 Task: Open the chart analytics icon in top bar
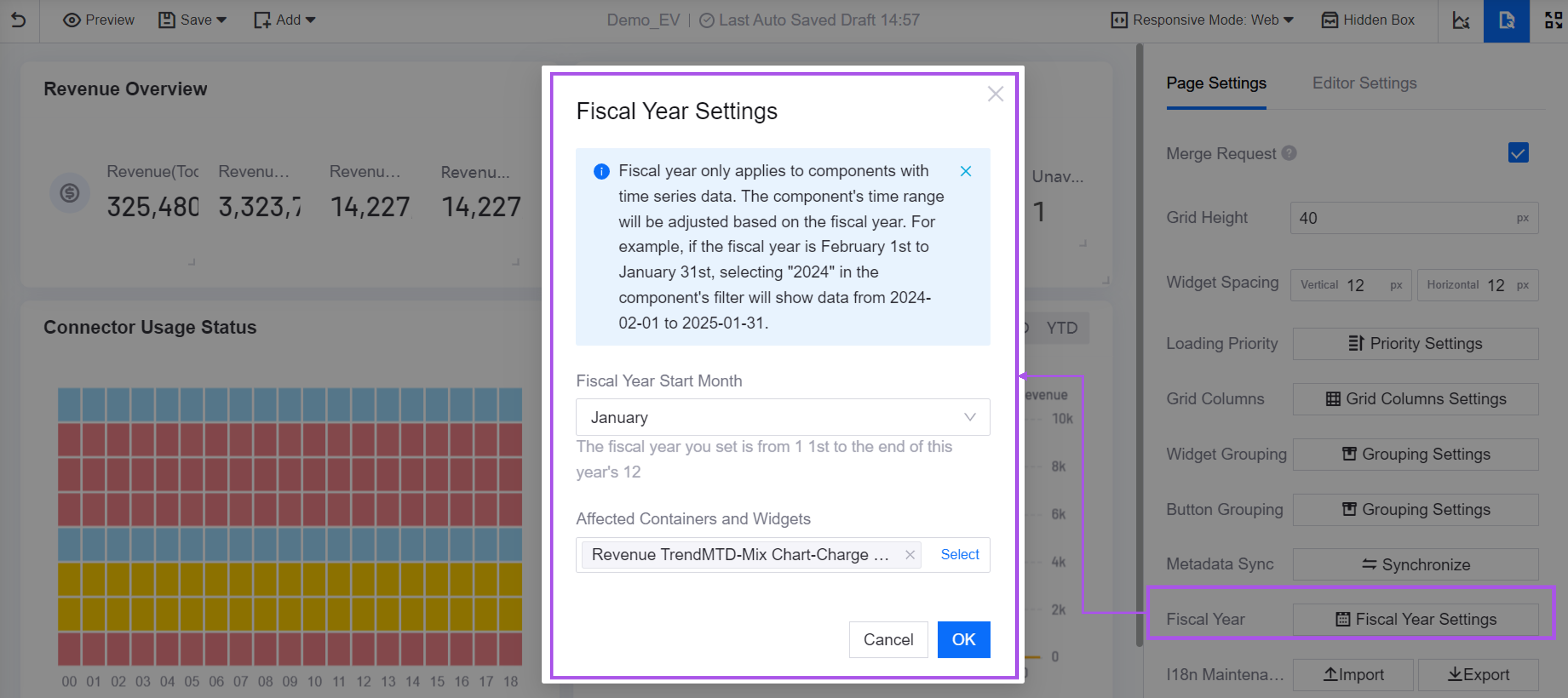1460,20
